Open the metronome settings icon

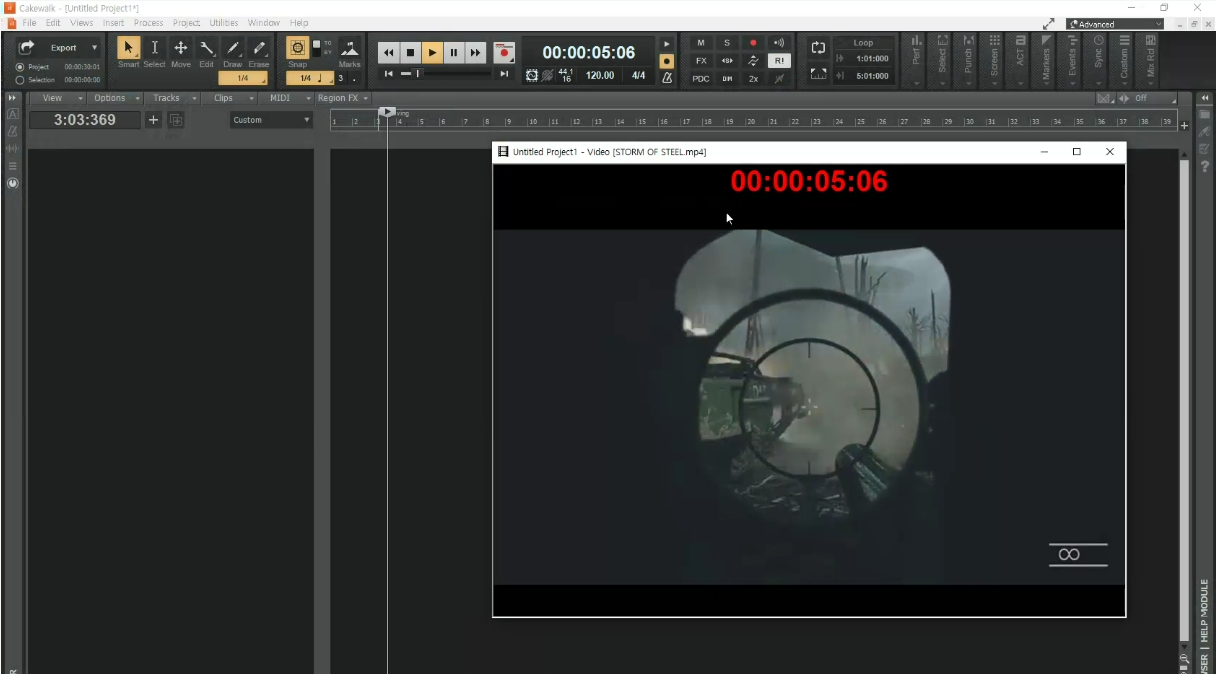coord(667,78)
